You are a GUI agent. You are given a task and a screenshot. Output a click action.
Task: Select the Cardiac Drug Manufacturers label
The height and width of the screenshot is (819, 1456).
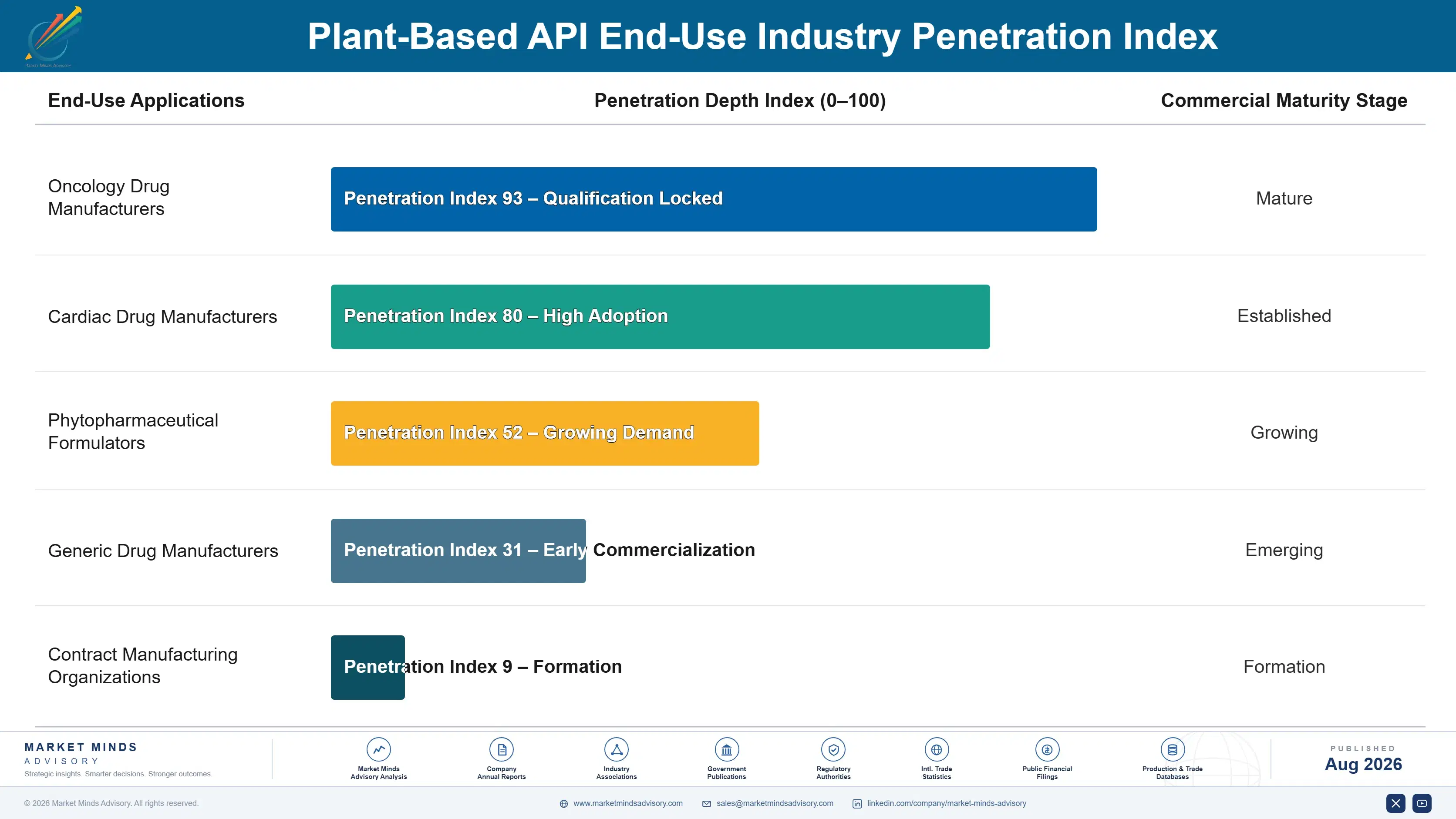pyautogui.click(x=162, y=316)
